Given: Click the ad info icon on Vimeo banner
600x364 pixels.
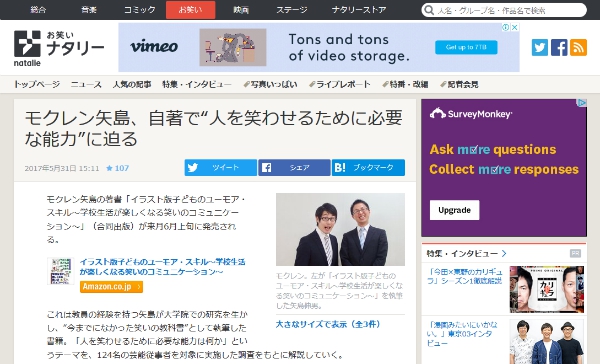Looking at the screenshot, I should 506,27.
